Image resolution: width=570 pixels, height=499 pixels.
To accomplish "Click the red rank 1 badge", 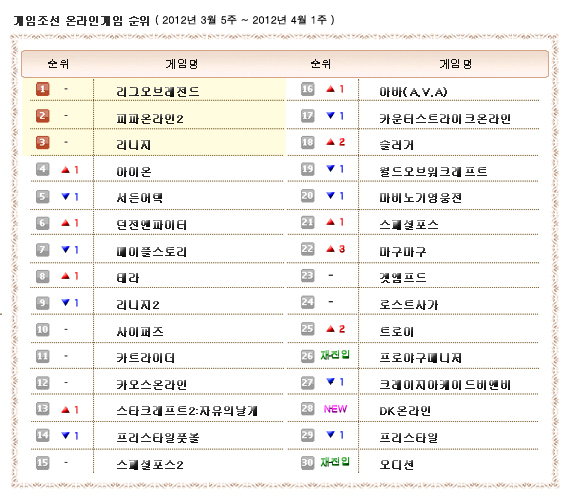I will (43, 89).
